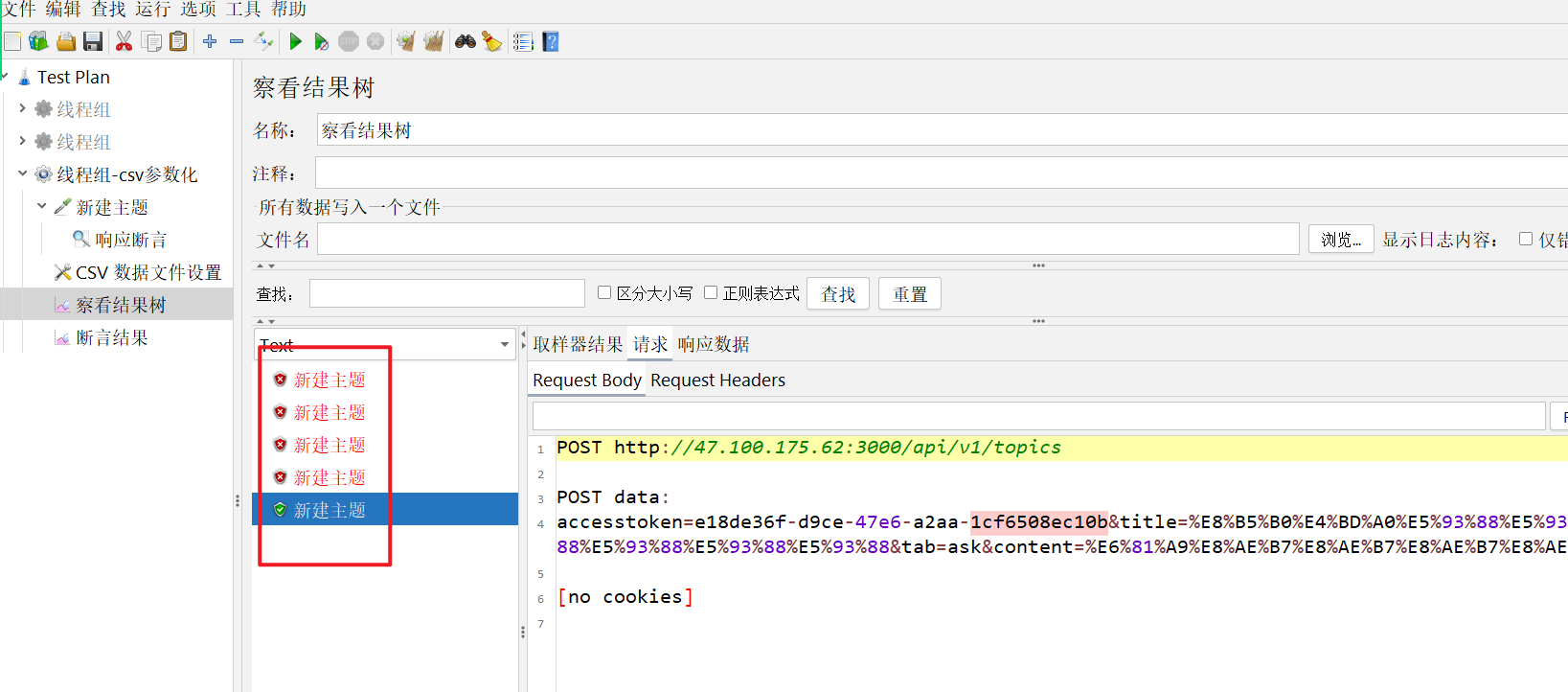Screen dimensions: 1568x692
Task: Collapse the Test Plan root node
Action: click(x=5, y=76)
